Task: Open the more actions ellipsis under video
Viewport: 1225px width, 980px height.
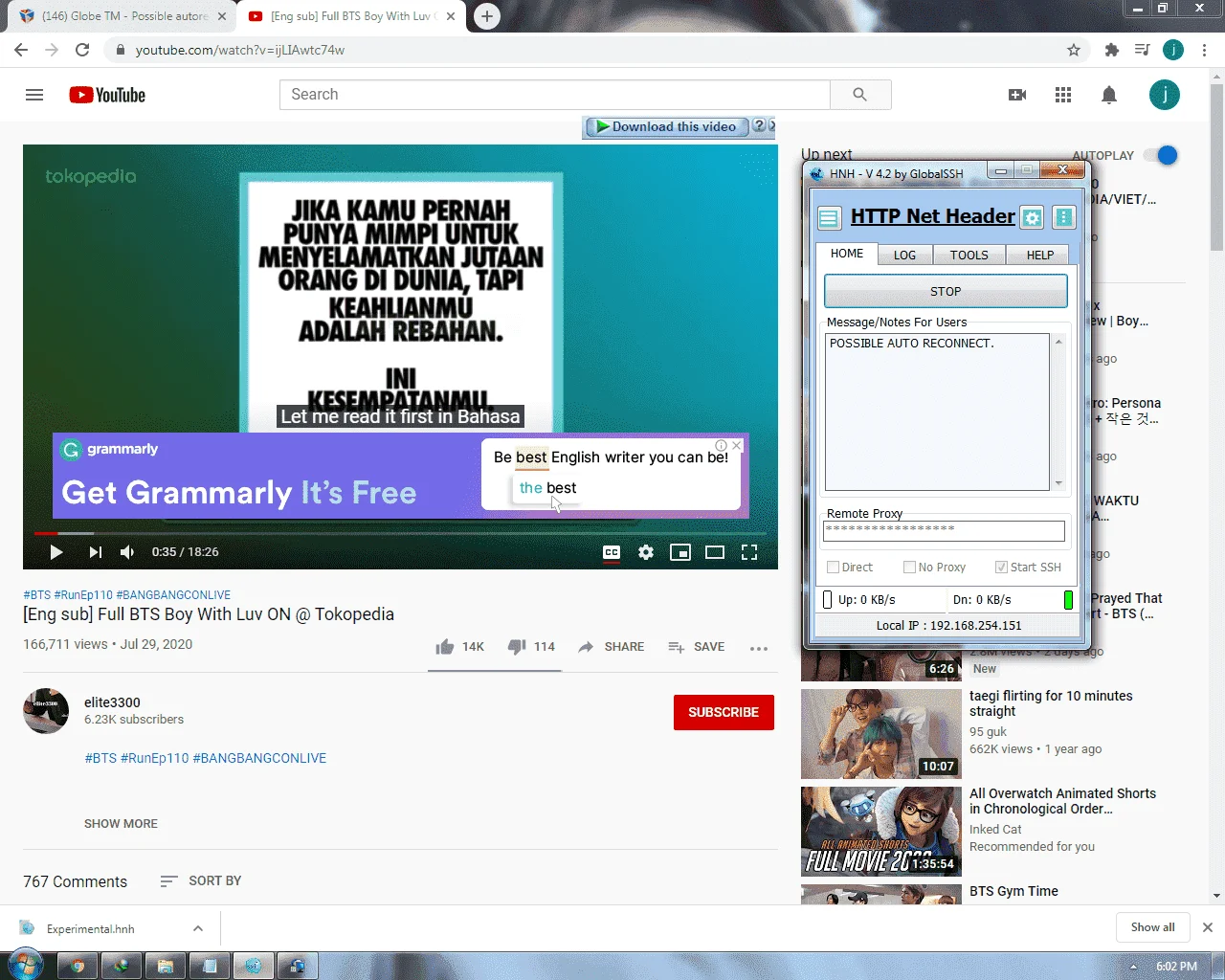Action: [759, 648]
